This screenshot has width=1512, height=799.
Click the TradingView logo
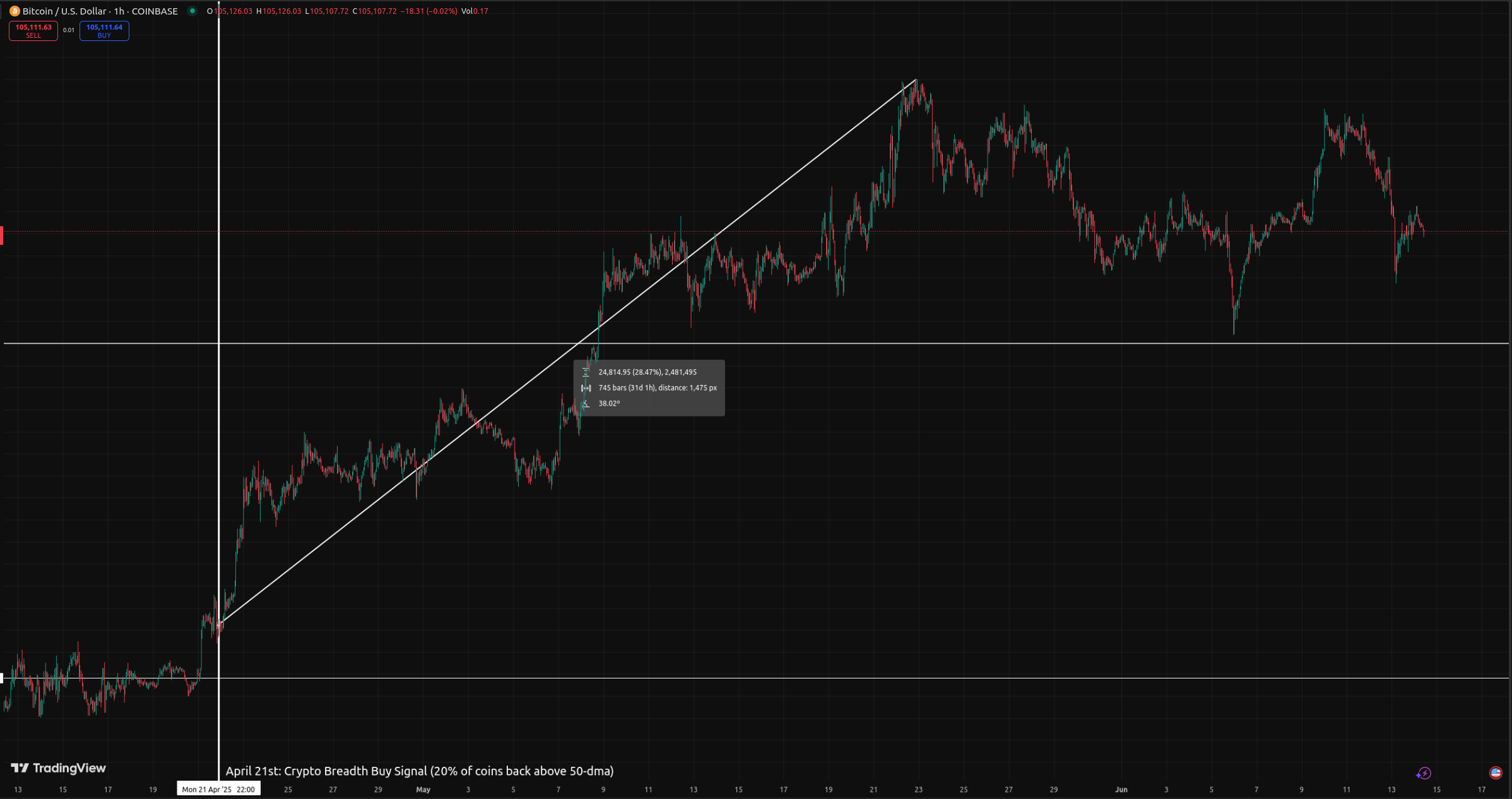coord(58,768)
